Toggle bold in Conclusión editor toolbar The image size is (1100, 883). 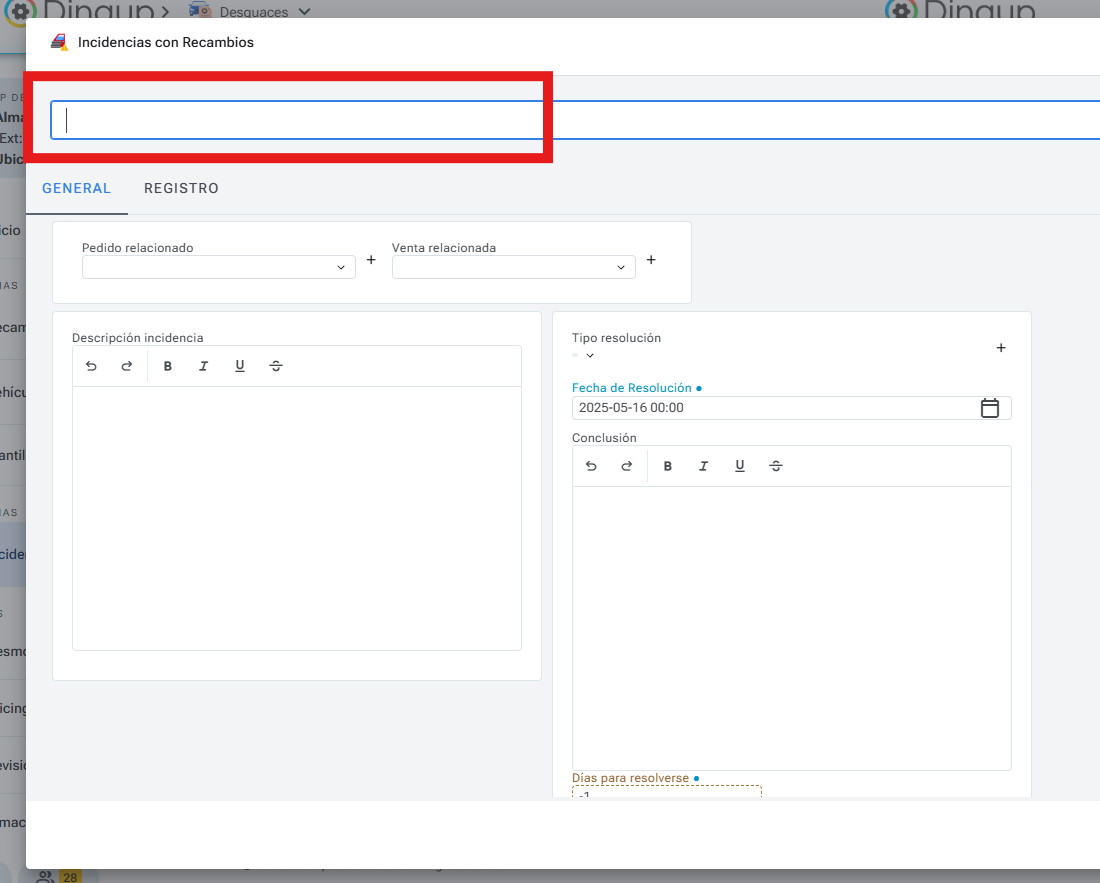(668, 466)
